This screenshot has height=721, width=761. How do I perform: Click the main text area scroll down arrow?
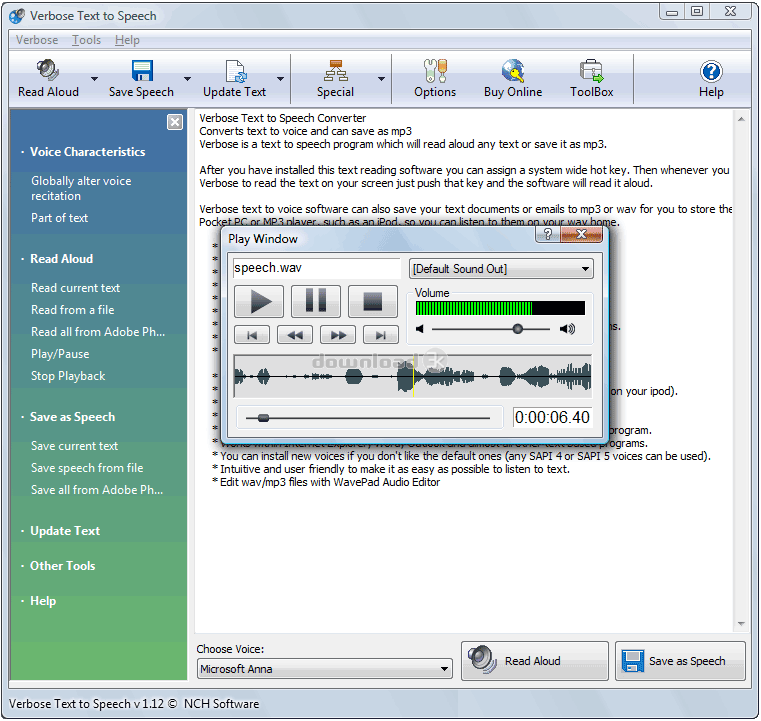741,624
